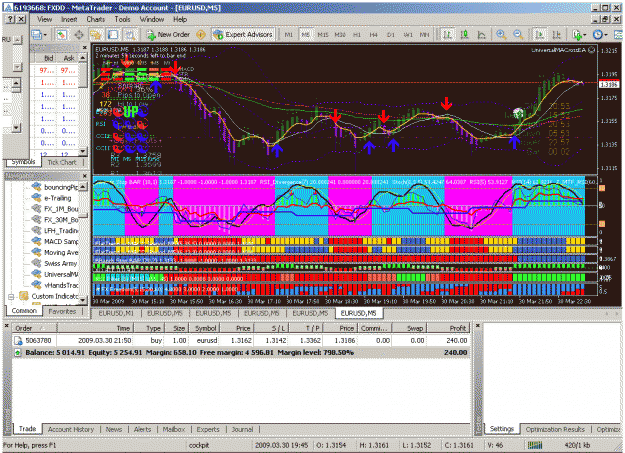Select the M1 timeframe
This screenshot has height=453, width=625.
289,35
